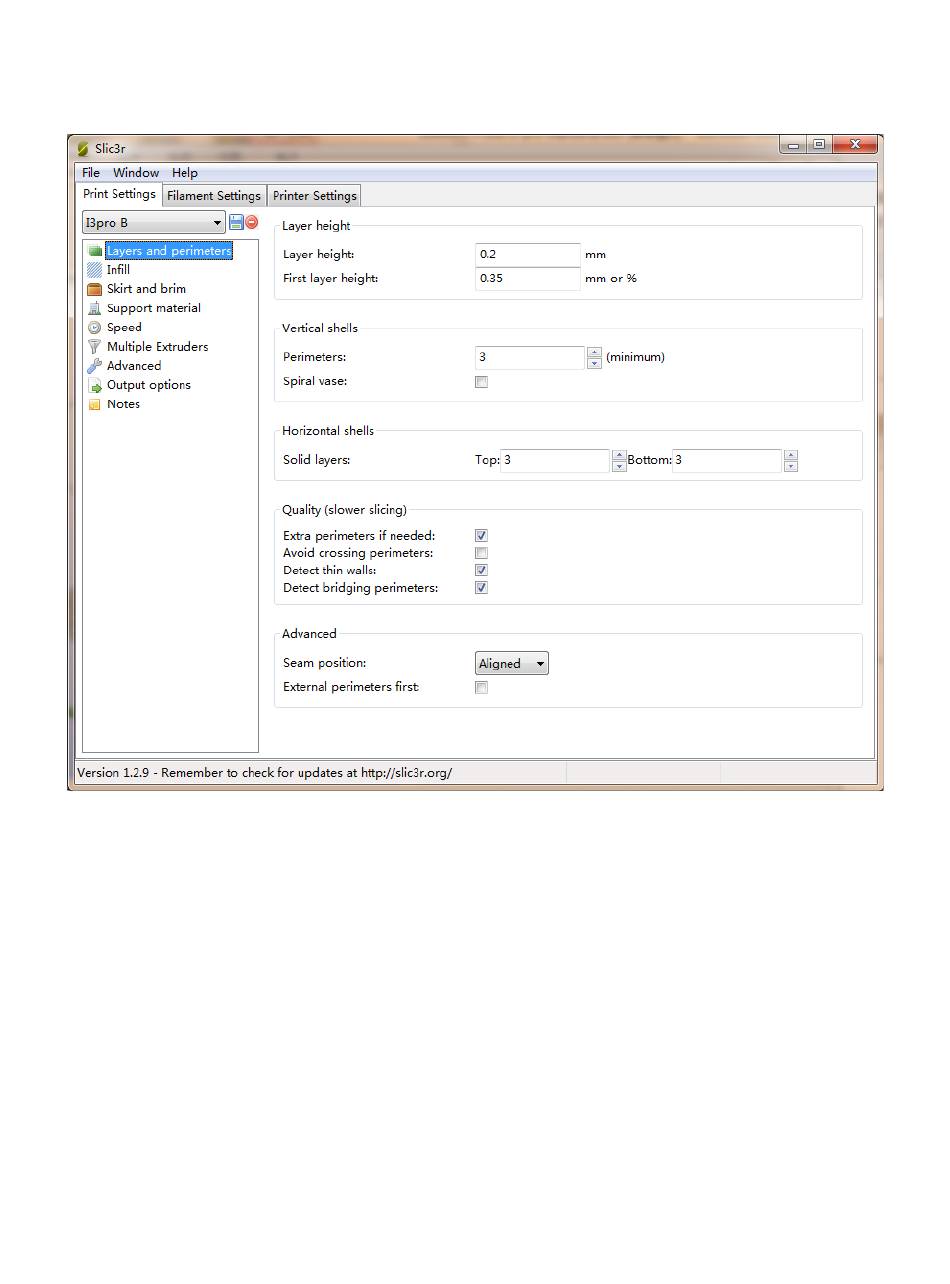Decrease Perimeters with down arrow
Screen dimensions: 950x1284
point(595,363)
